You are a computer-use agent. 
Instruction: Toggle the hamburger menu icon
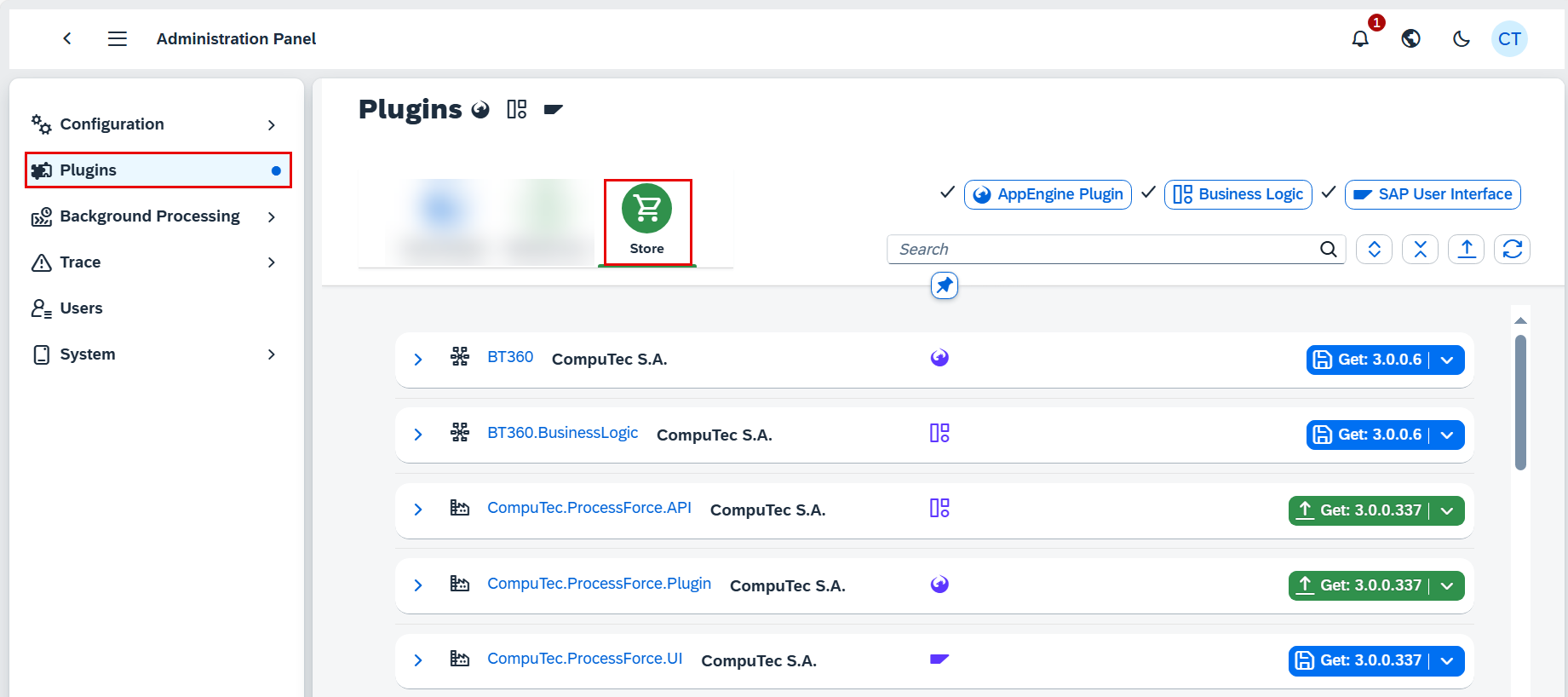pyautogui.click(x=118, y=38)
